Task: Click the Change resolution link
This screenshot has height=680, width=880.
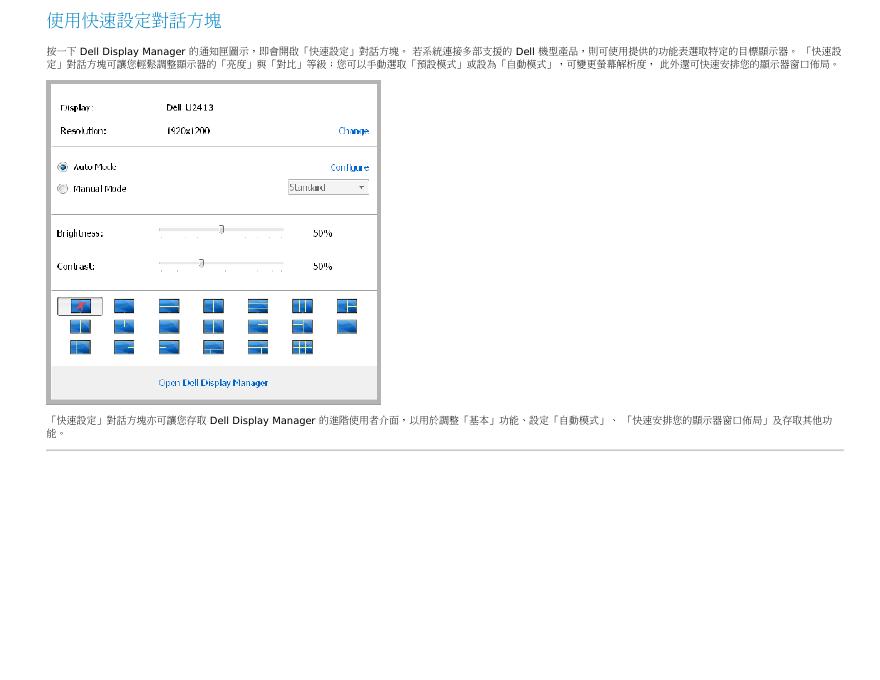Action: [353, 131]
